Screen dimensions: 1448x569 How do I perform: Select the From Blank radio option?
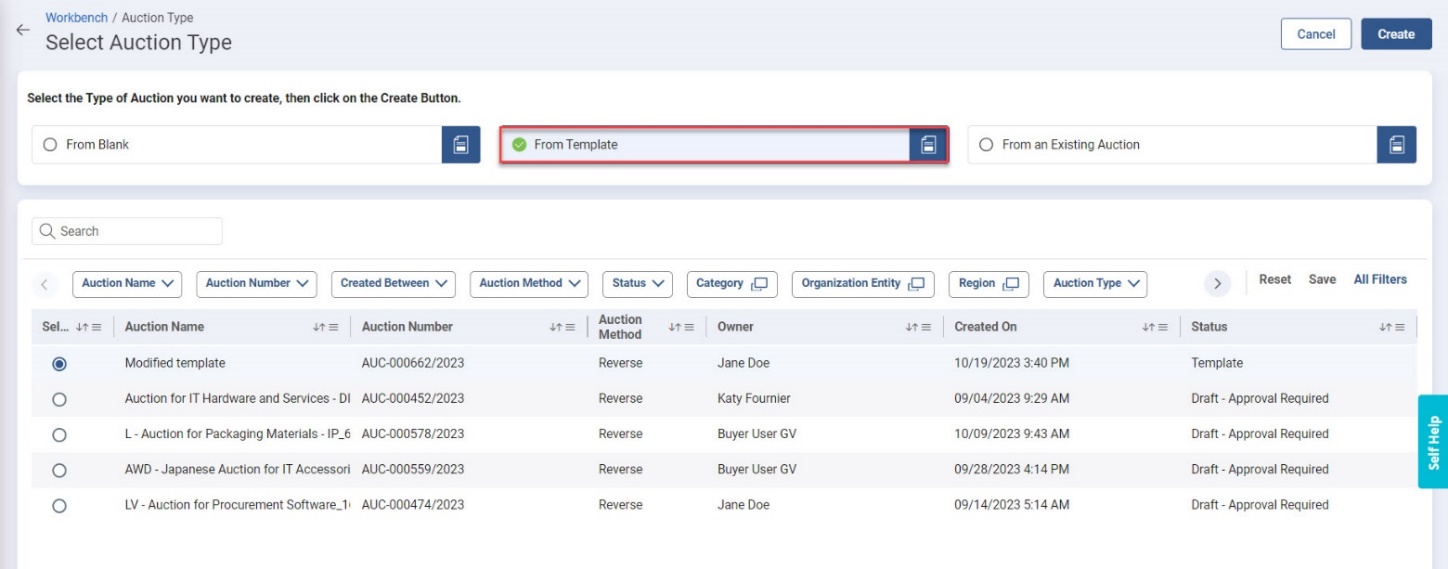point(50,145)
